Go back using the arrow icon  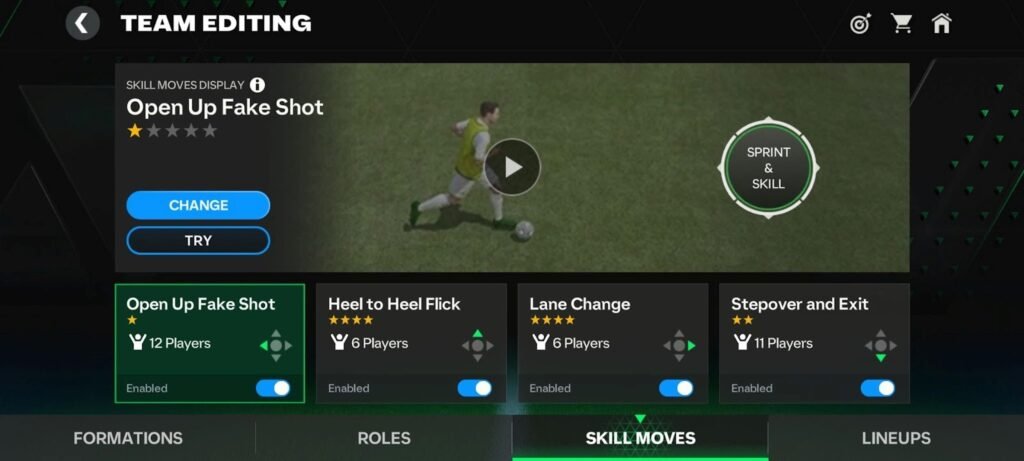(82, 24)
